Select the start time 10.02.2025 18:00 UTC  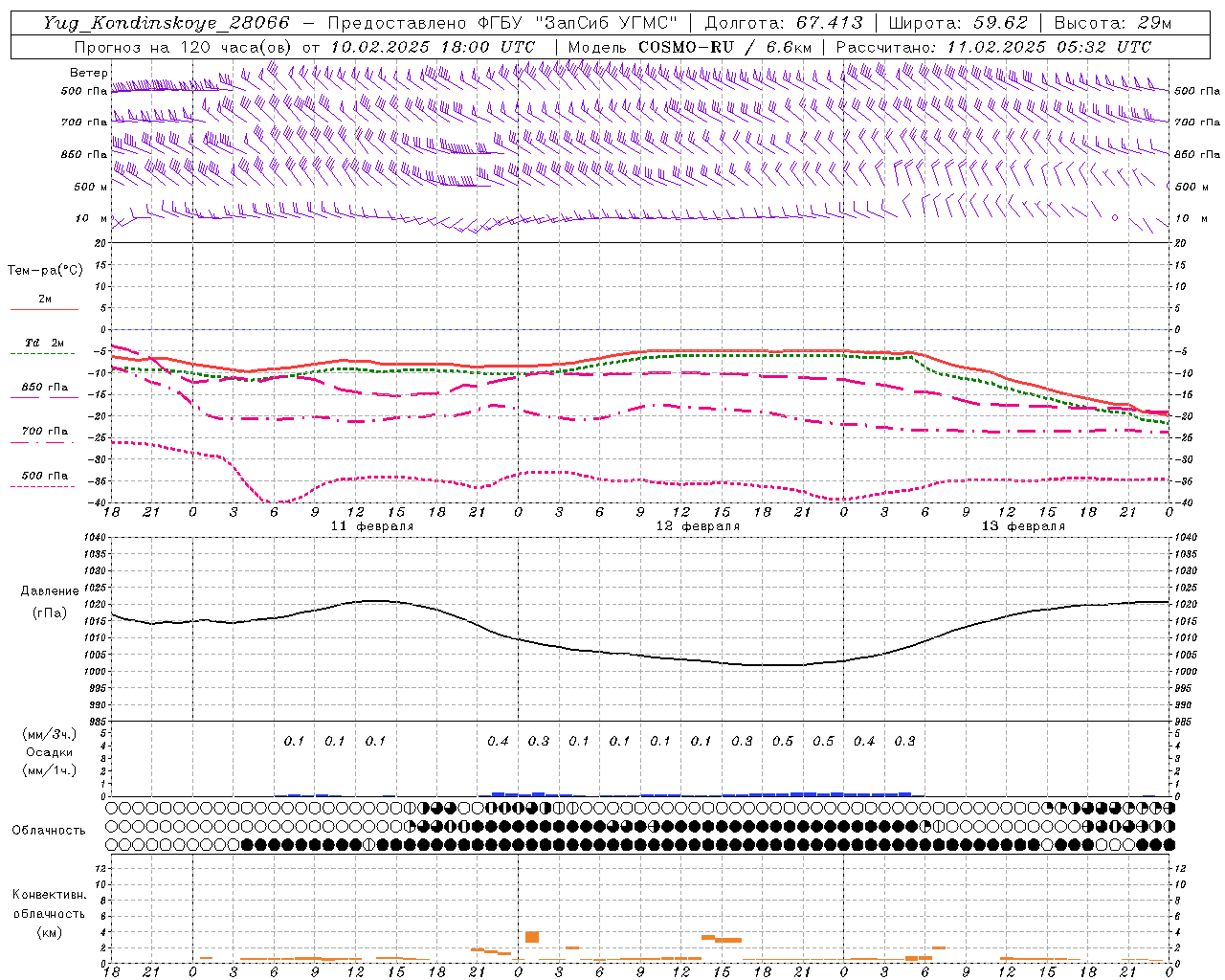(432, 47)
